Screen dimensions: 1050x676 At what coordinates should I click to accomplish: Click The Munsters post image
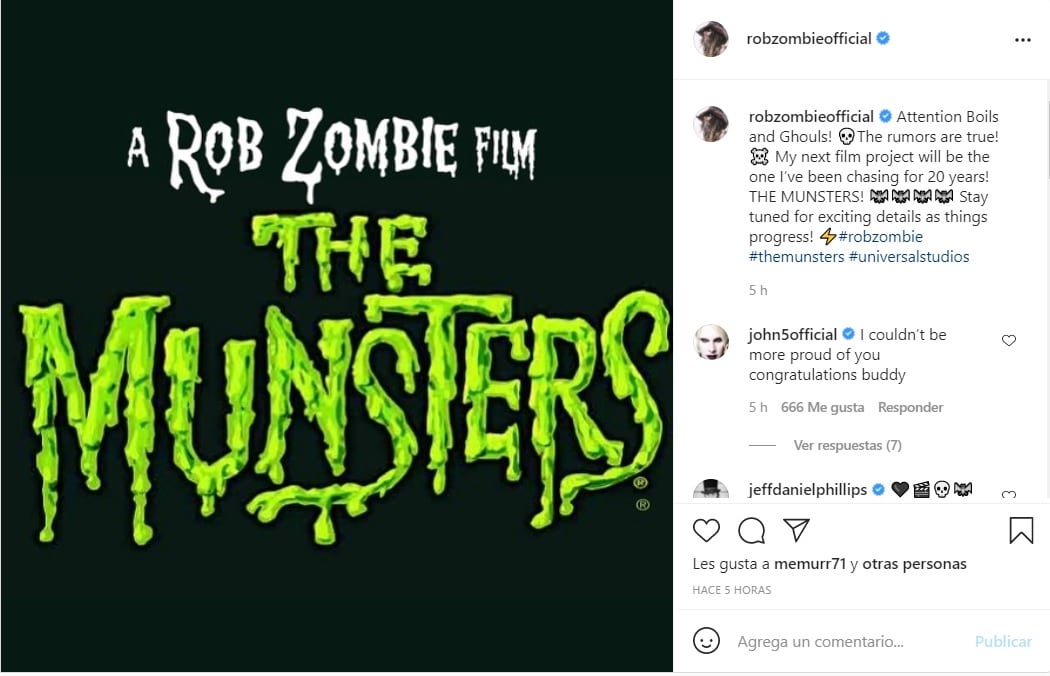pos(336,338)
